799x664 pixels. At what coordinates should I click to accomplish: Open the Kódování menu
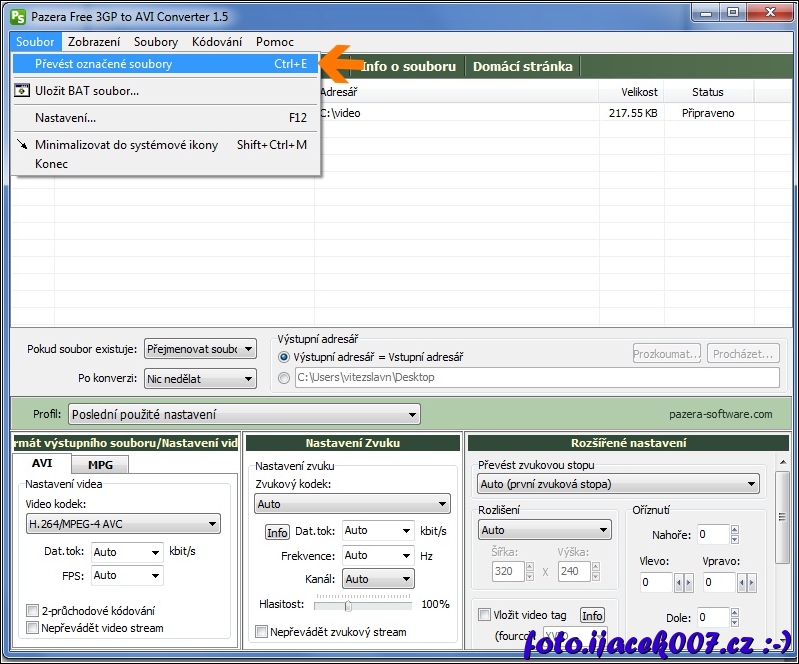pos(216,42)
